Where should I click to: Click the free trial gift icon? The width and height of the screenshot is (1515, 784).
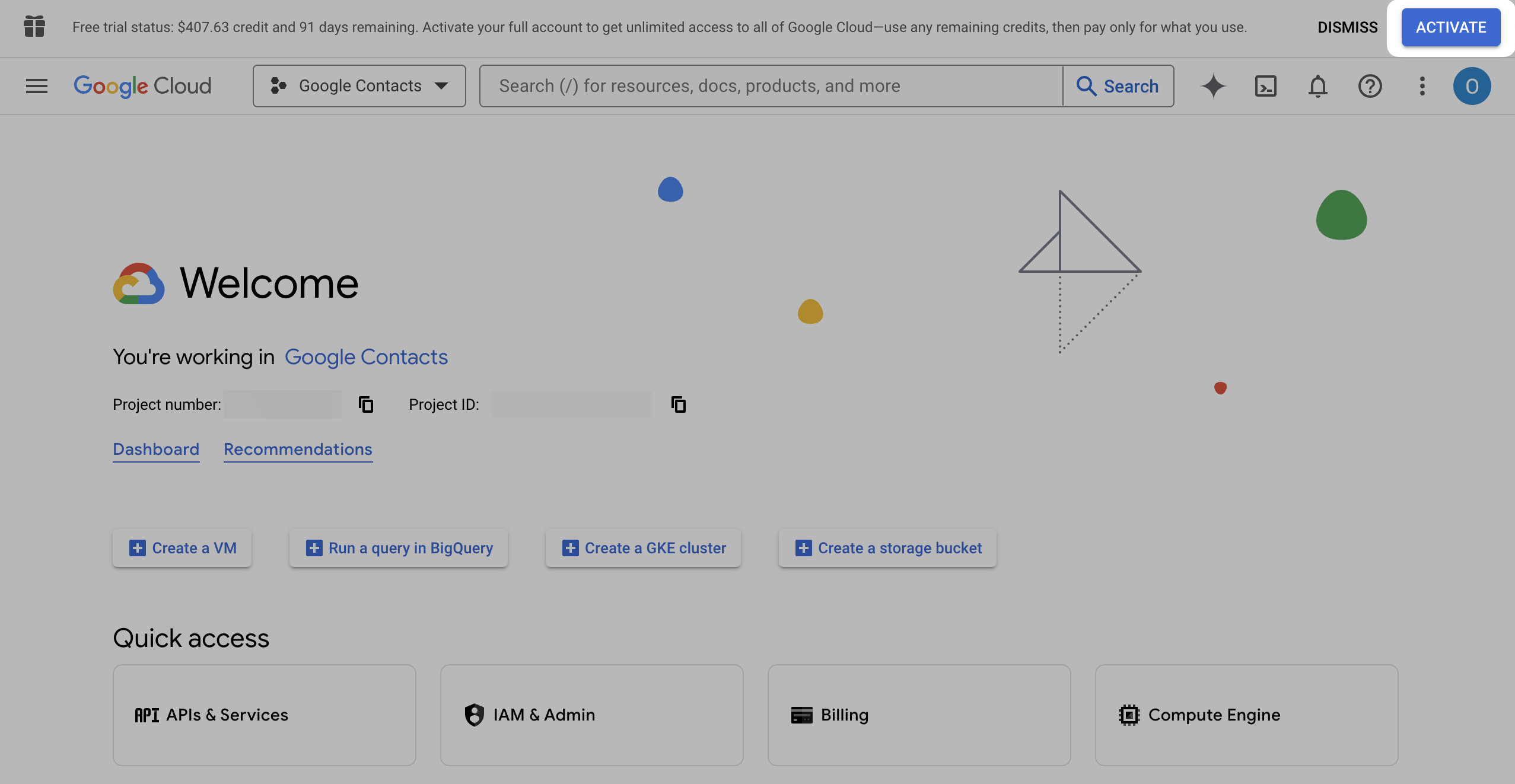(x=34, y=27)
